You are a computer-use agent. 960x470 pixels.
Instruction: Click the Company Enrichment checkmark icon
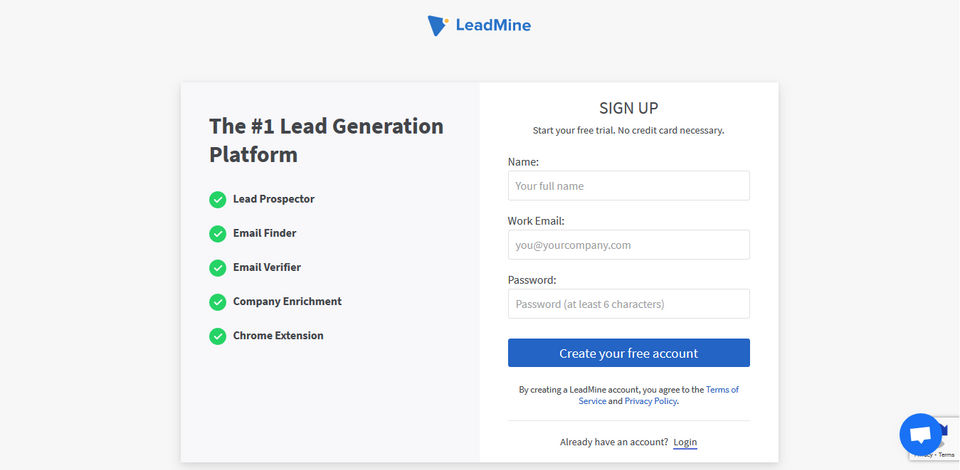point(217,302)
